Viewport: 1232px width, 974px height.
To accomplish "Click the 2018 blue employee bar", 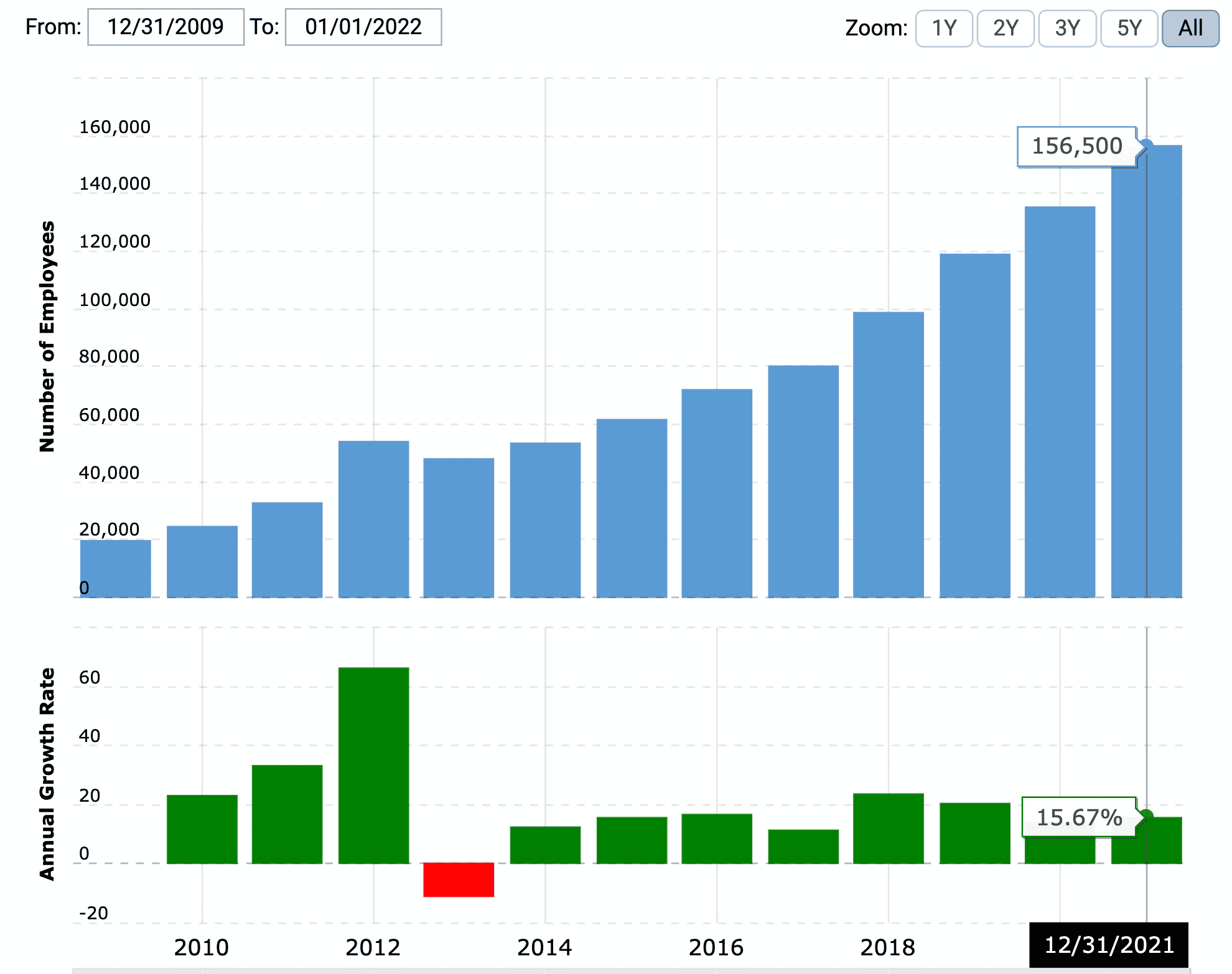I will 888,454.
